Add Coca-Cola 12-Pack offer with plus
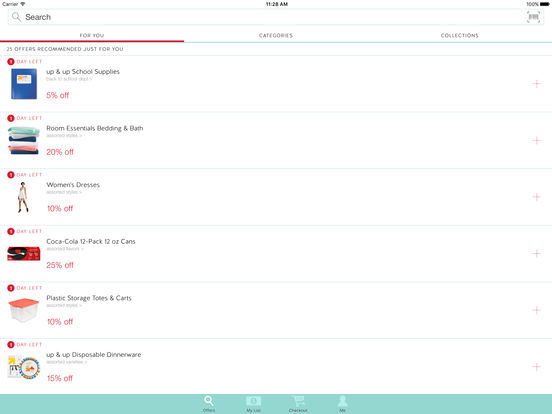Image resolution: width=552 pixels, height=414 pixels. coord(536,253)
